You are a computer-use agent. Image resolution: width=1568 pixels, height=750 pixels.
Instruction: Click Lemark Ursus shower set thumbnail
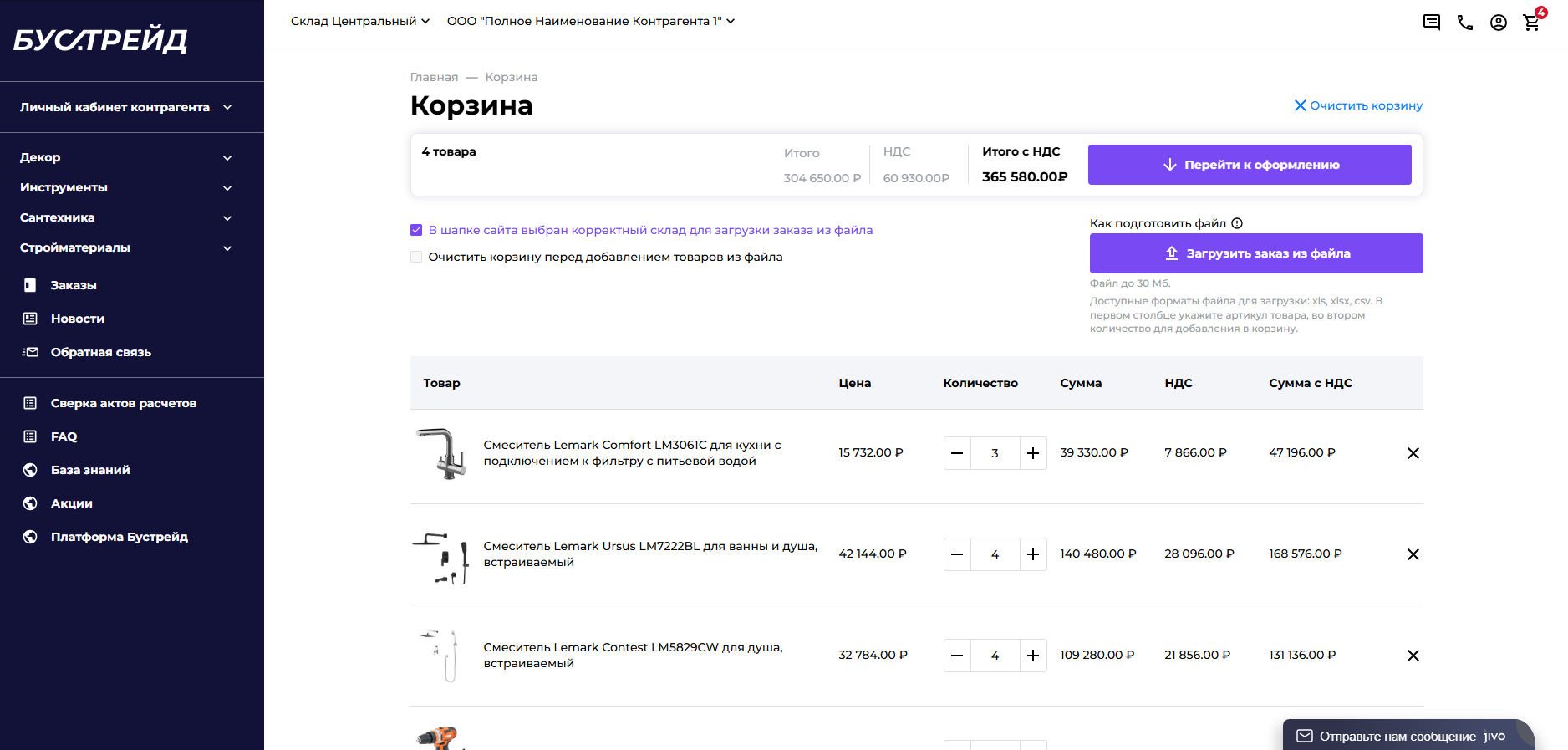tap(441, 559)
